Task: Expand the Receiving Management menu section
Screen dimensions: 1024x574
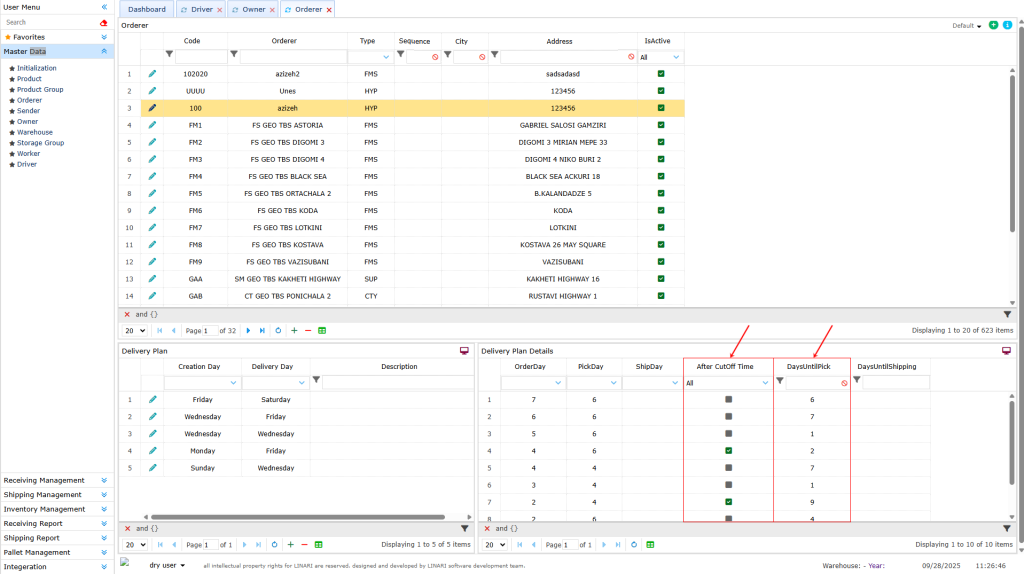Action: pos(104,480)
